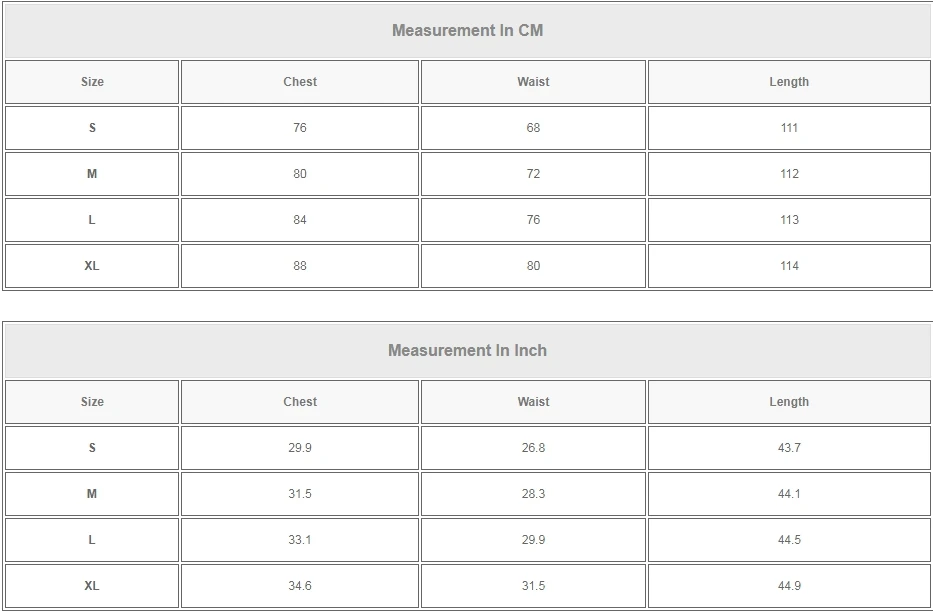The height and width of the screenshot is (612, 933).
Task: Click the Measurement In CM table title
Action: [x=467, y=30]
